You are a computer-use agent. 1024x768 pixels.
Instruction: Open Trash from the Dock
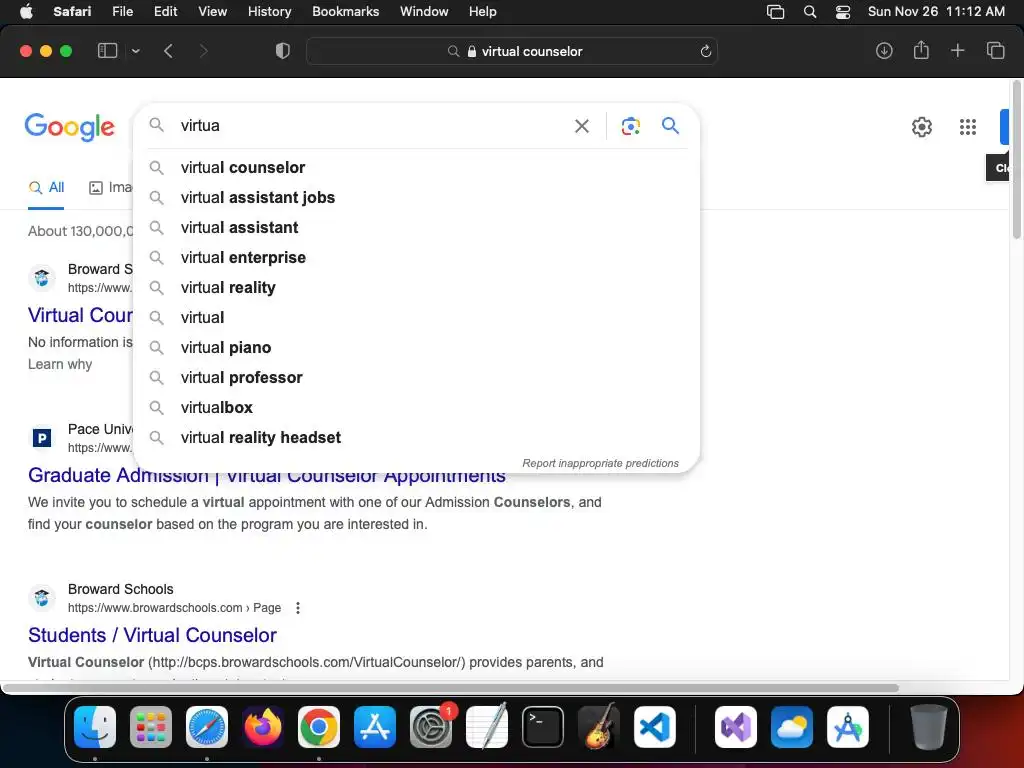point(929,727)
